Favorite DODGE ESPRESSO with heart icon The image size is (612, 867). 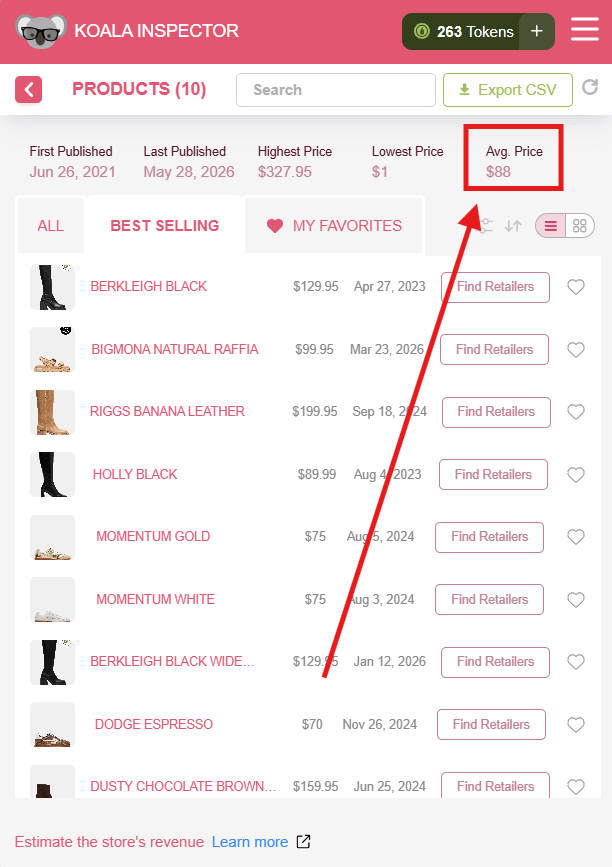point(576,725)
